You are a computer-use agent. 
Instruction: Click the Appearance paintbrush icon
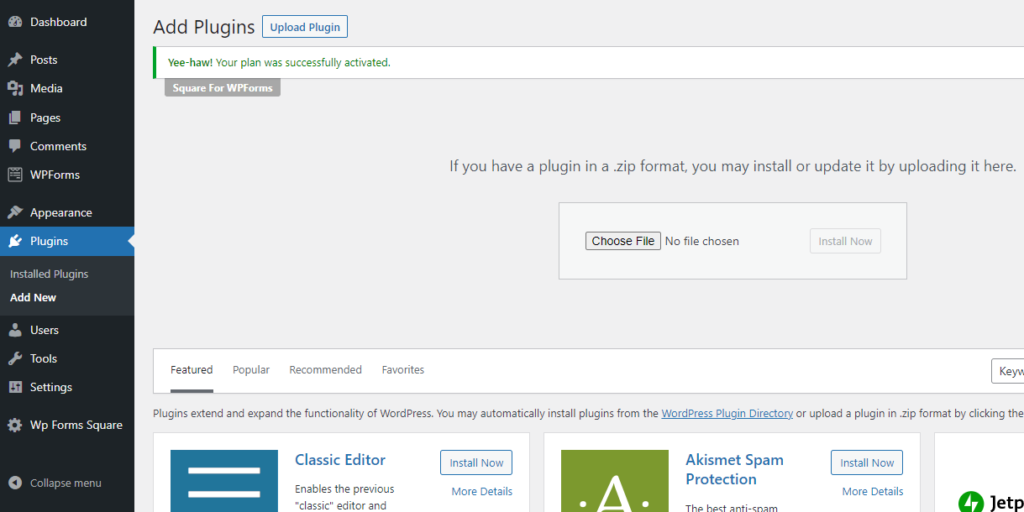pyautogui.click(x=14, y=212)
